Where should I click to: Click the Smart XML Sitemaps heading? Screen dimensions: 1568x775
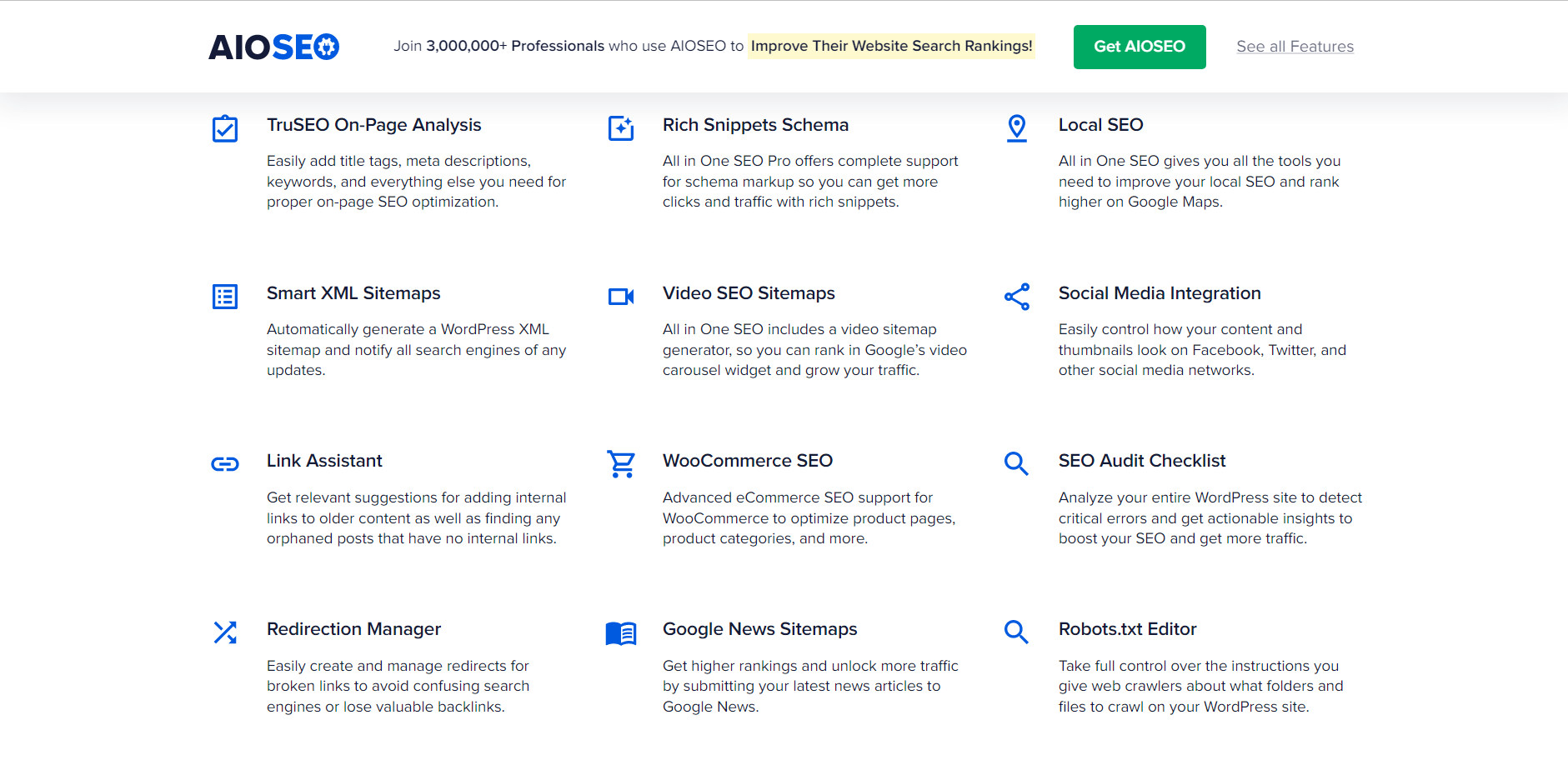(x=353, y=293)
